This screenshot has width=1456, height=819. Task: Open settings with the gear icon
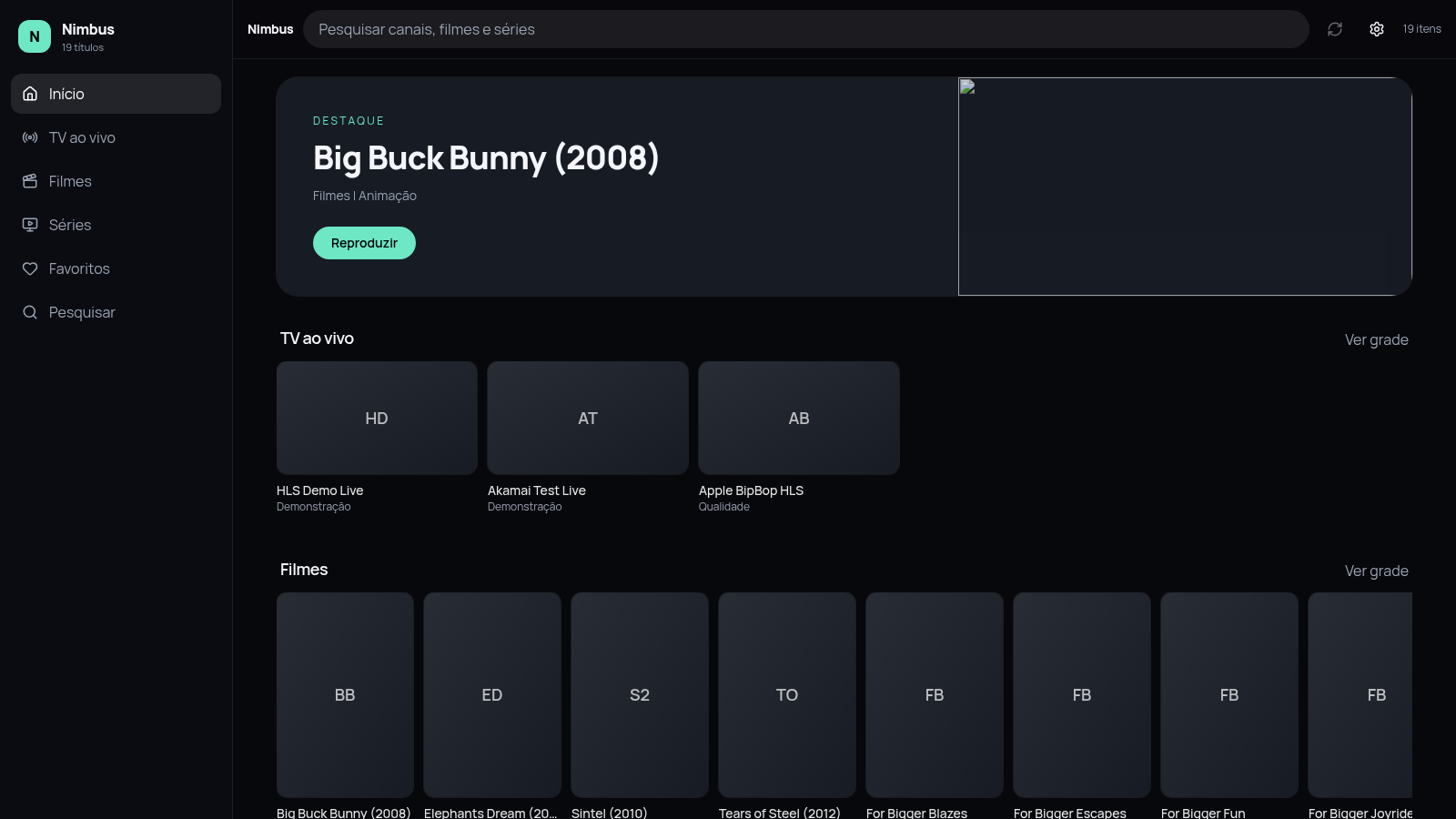(1377, 29)
